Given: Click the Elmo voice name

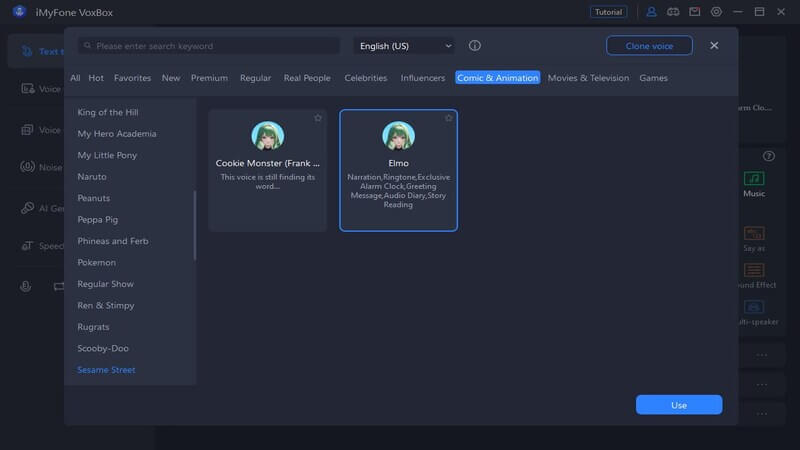Looking at the screenshot, I should tap(398, 163).
